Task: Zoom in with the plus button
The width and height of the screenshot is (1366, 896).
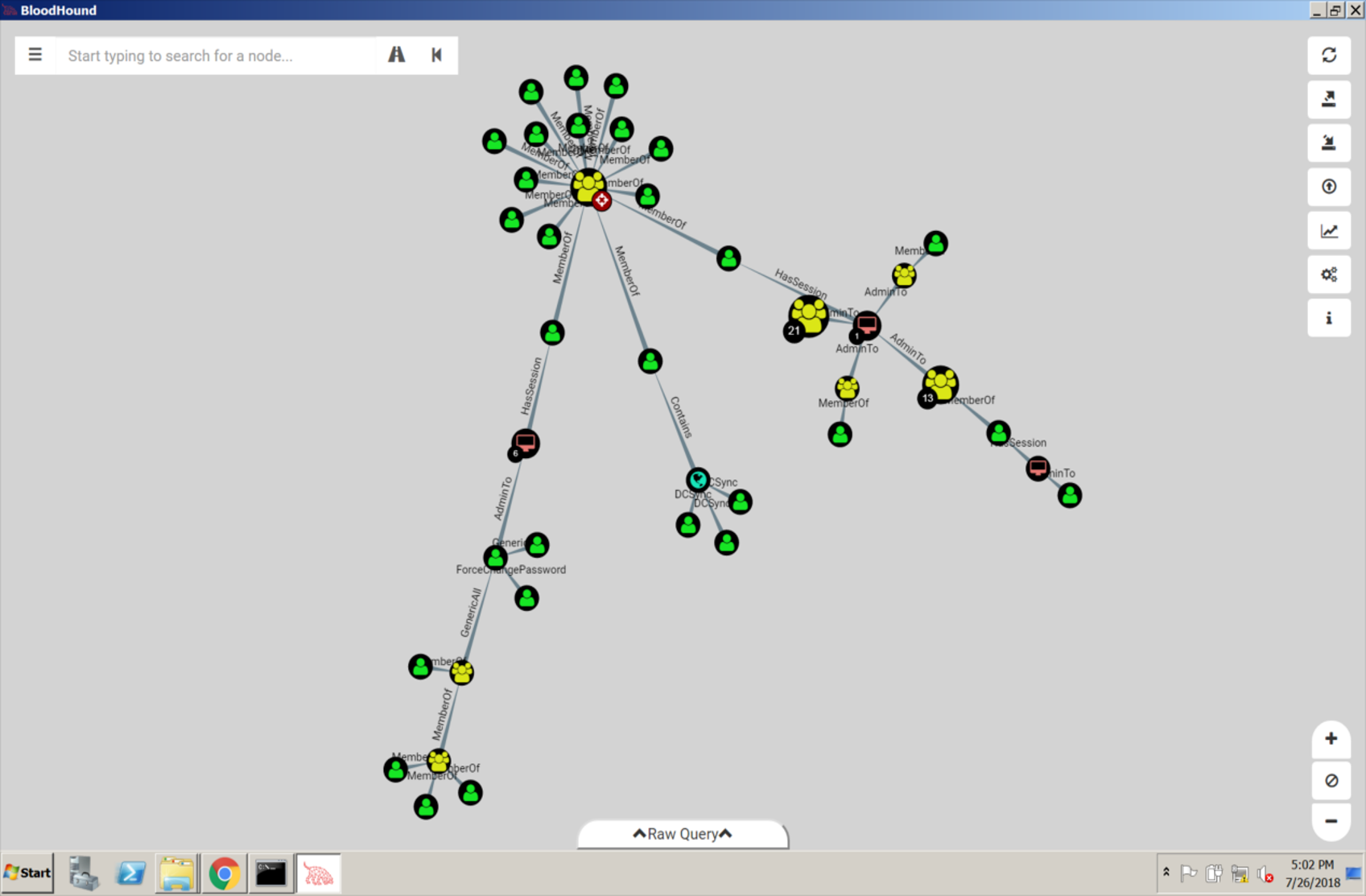Action: (1331, 739)
